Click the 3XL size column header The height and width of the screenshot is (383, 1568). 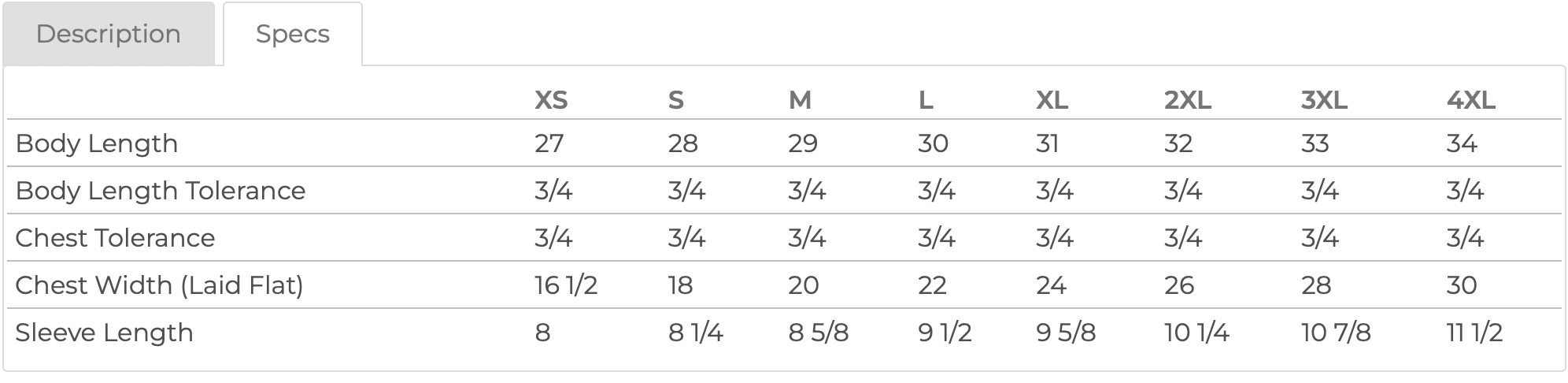(1324, 100)
